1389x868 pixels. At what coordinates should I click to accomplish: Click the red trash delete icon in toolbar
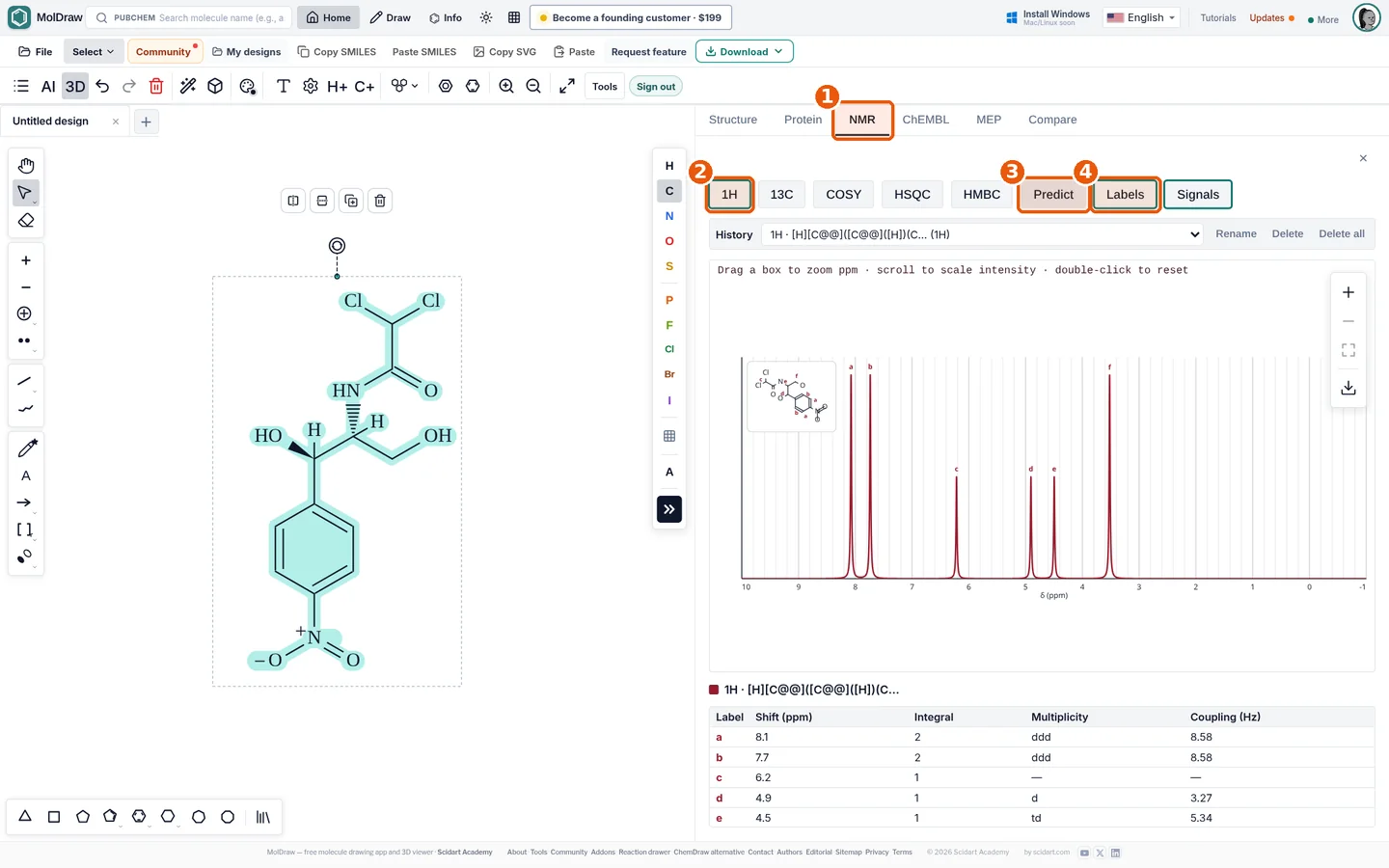[x=156, y=86]
